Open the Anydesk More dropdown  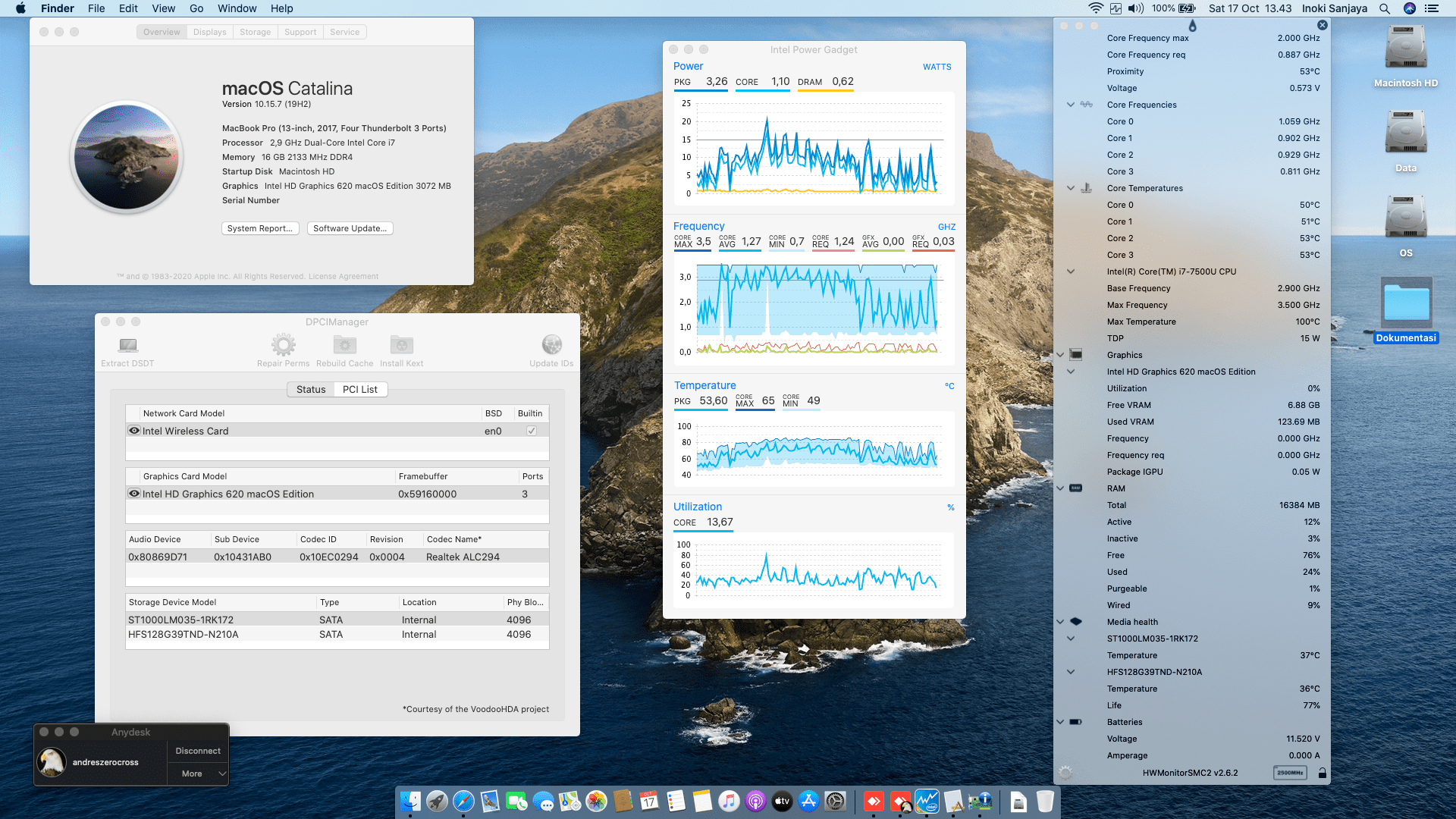[198, 773]
